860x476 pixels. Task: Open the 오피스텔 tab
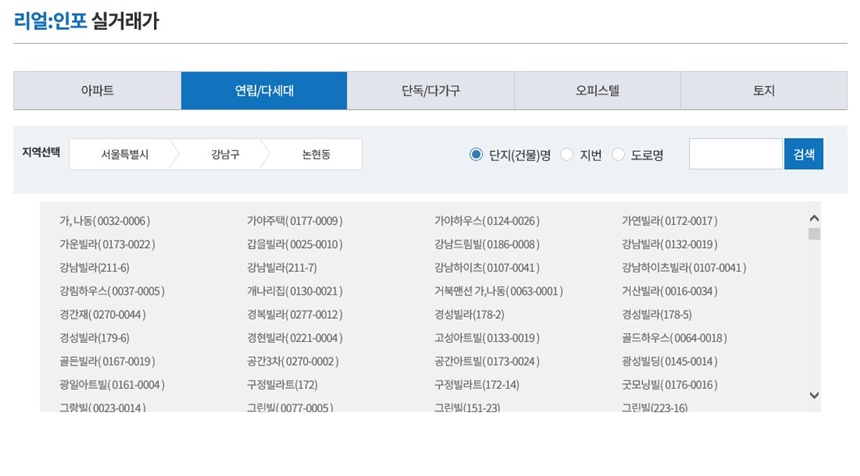point(597,90)
